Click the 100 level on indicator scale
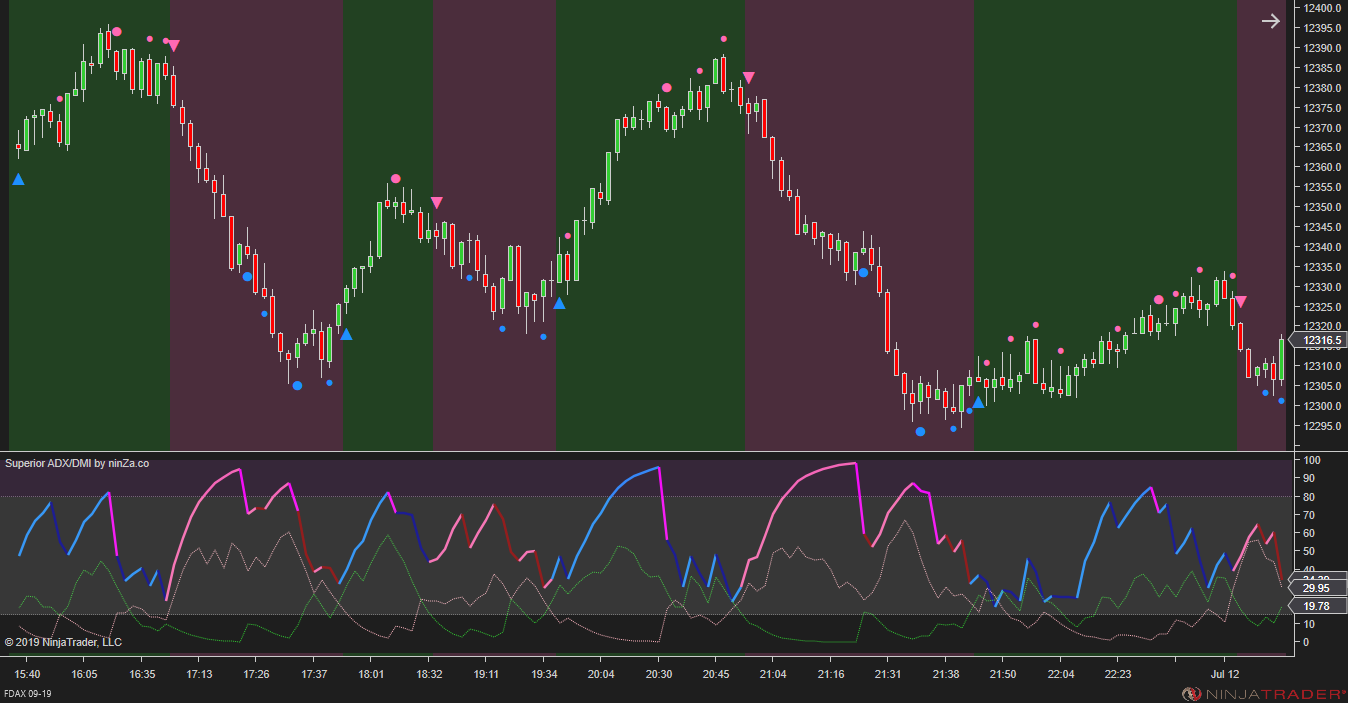This screenshot has height=703, width=1348. (x=1309, y=460)
